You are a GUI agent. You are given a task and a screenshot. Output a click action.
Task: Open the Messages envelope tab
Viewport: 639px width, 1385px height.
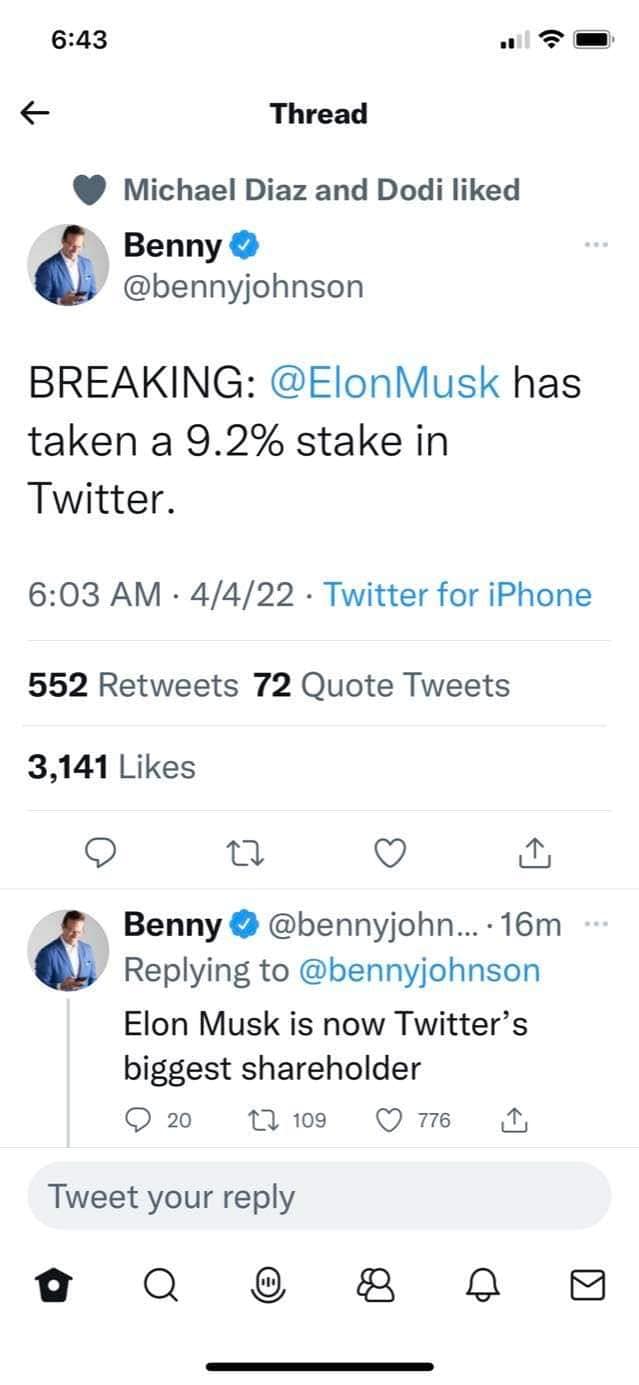point(588,1285)
